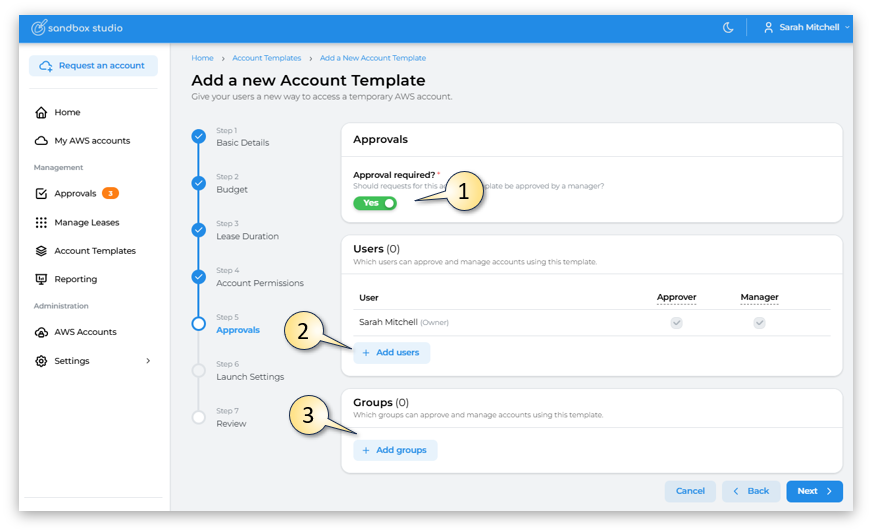This screenshot has width=877, height=531.
Task: Go to Step 4 Account Permissions
Action: [259, 283]
